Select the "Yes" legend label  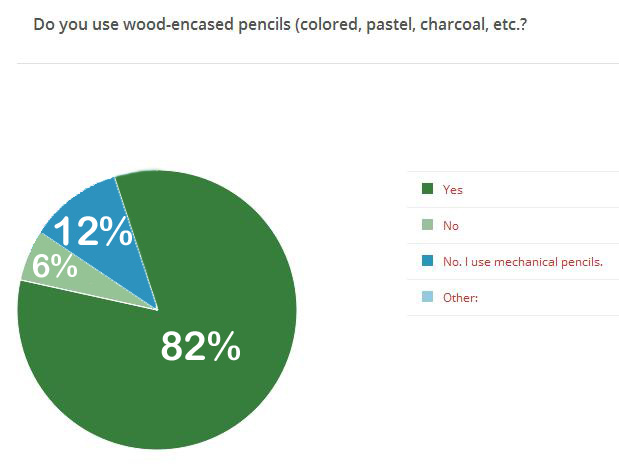[453, 189]
